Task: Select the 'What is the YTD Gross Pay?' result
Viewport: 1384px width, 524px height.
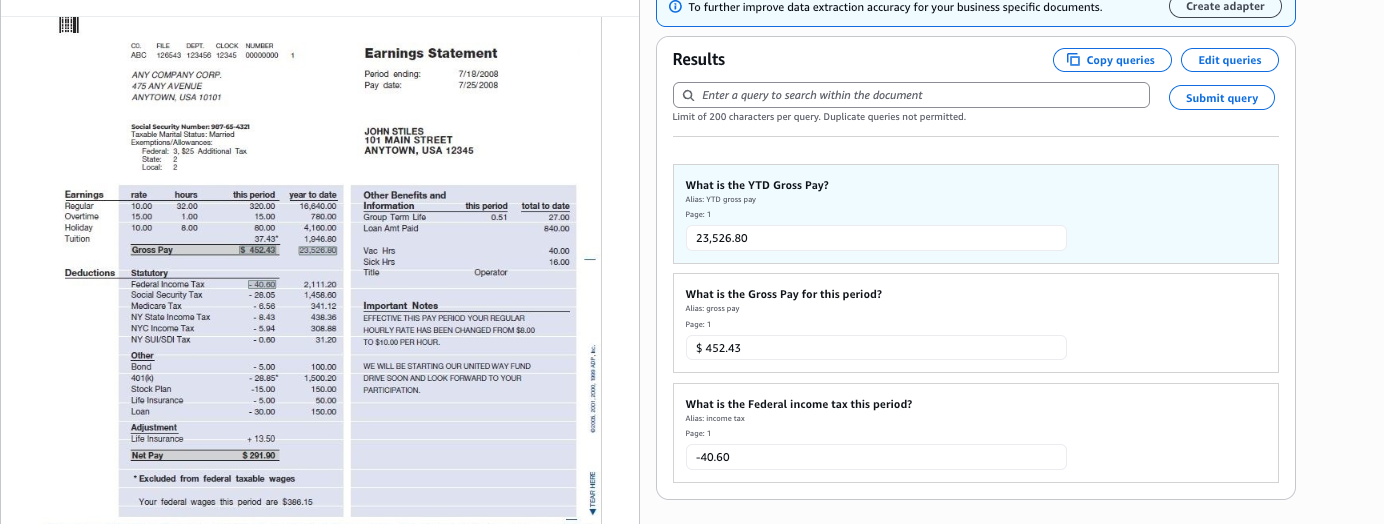Action: click(x=756, y=185)
